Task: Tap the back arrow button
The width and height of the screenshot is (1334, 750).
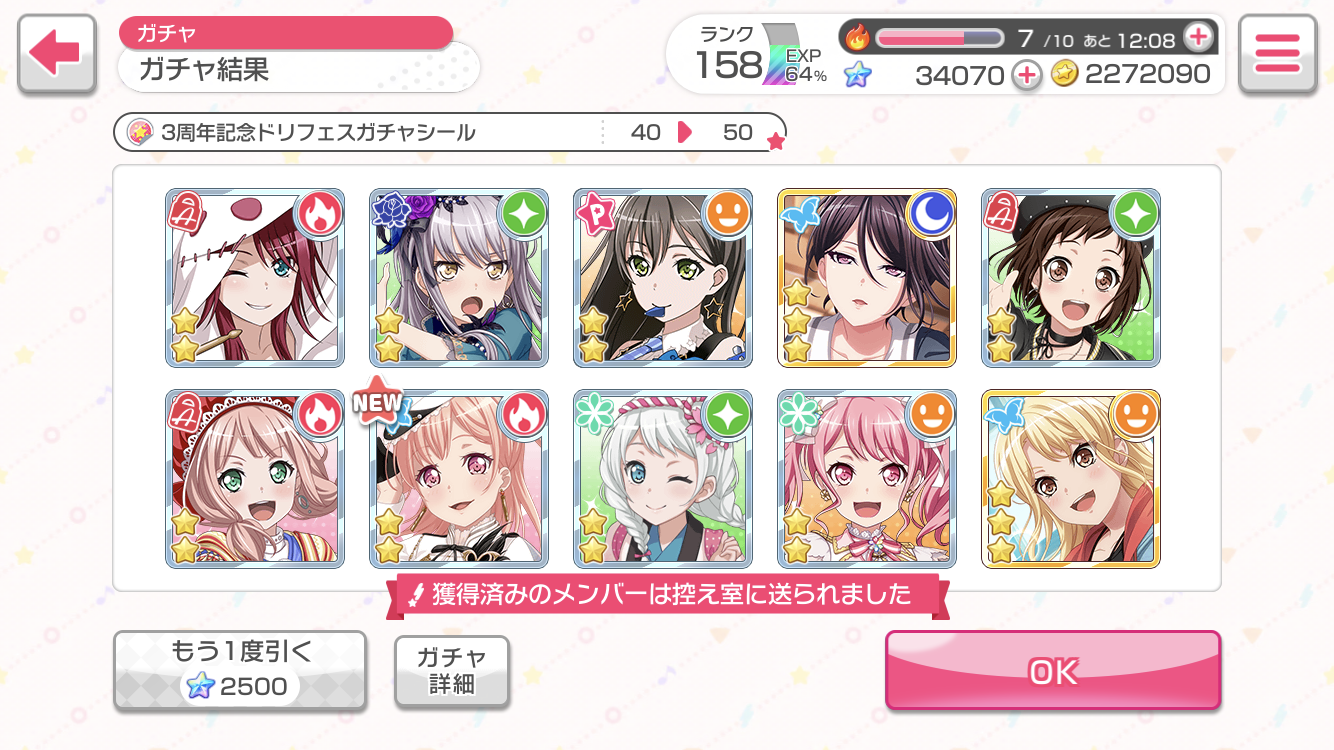Action: [57, 54]
